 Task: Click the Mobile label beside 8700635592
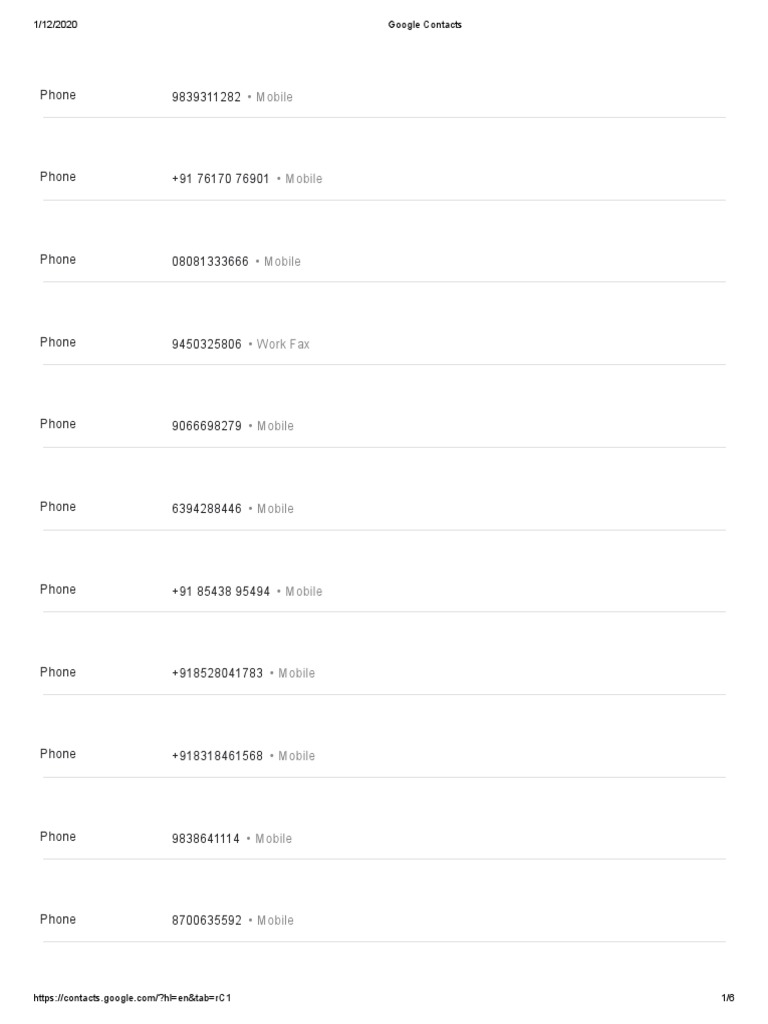tap(275, 921)
